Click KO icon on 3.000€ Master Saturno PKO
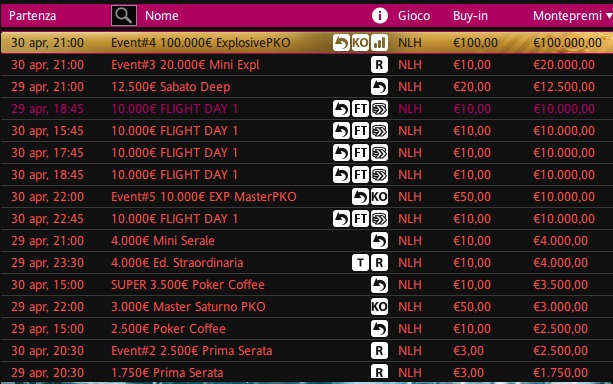Viewport: 613px width, 384px height. click(379, 307)
